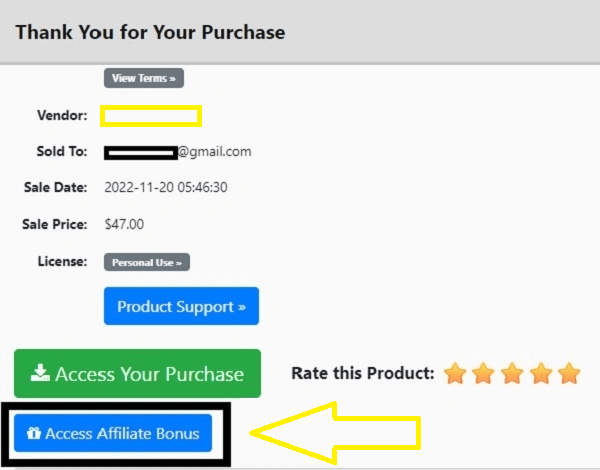Click the yellow-outlined vendor name box
Image resolution: width=600 pixels, height=470 pixels.
[151, 116]
